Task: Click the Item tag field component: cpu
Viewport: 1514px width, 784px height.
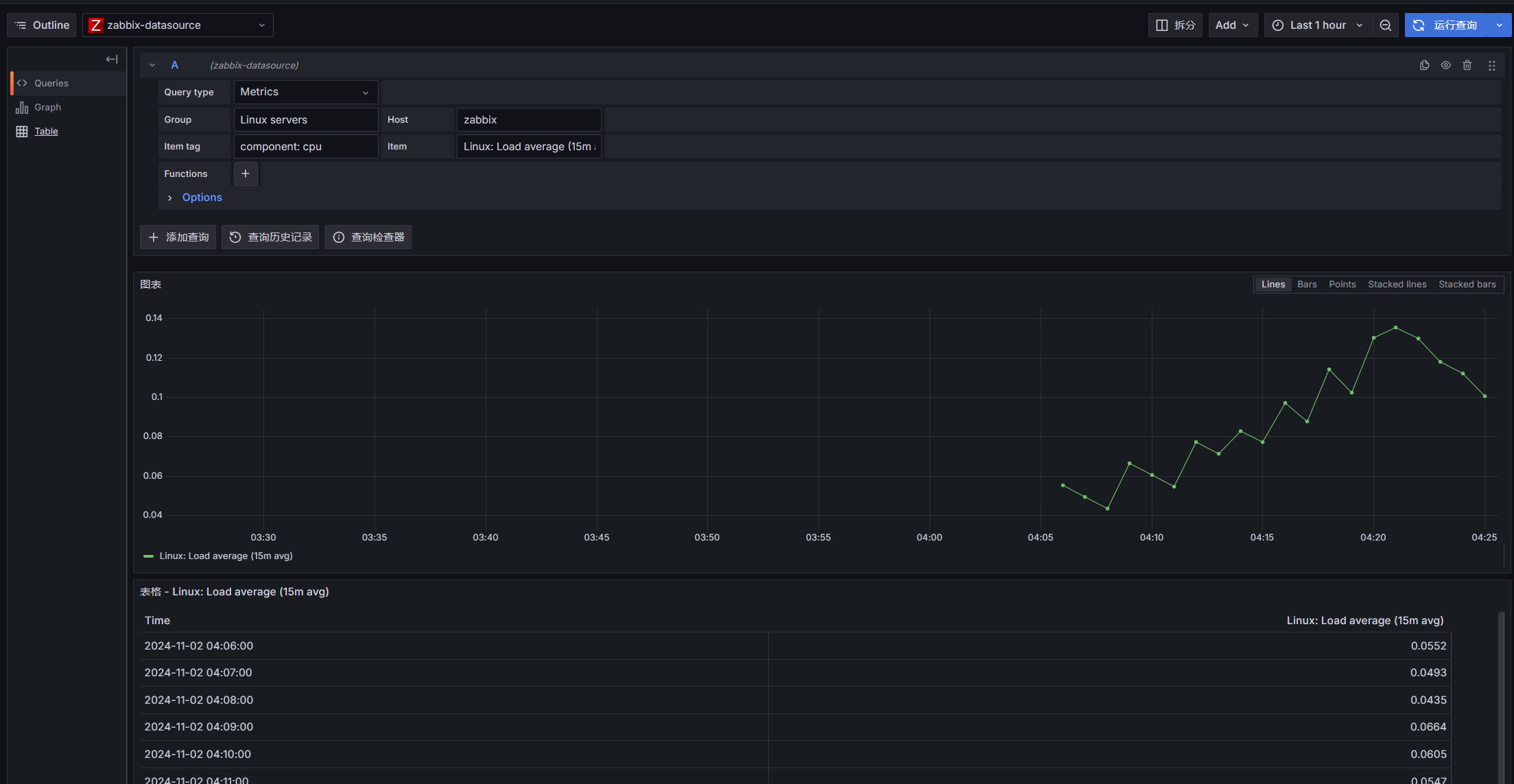Action: click(x=305, y=146)
